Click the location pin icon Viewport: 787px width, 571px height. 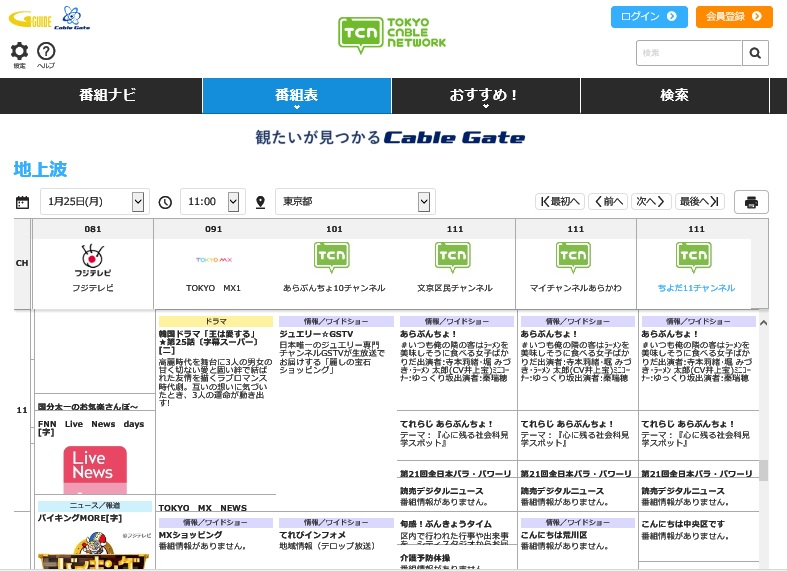260,202
